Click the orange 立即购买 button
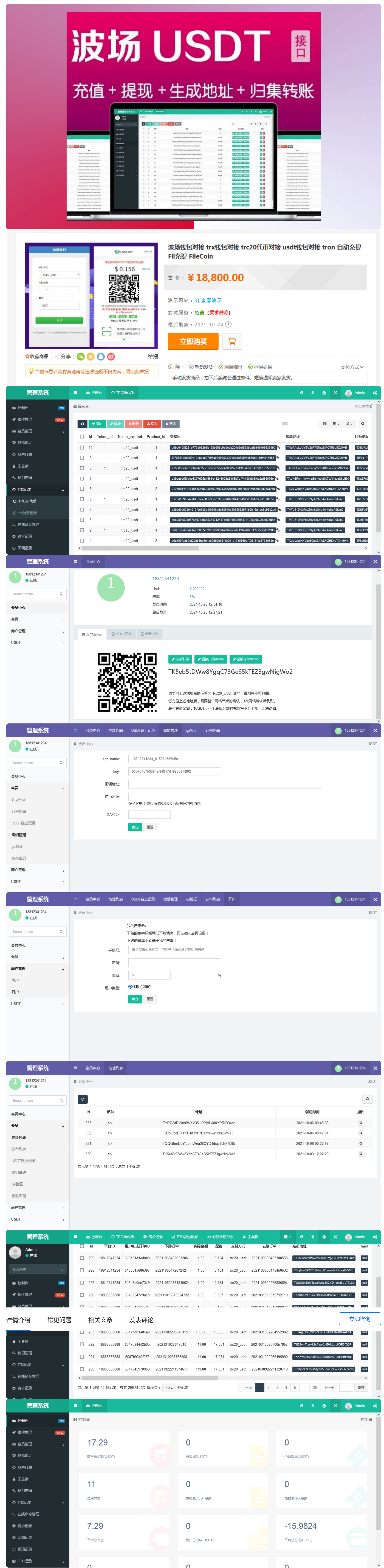Viewport: 384px width, 1568px height. pos(193,342)
